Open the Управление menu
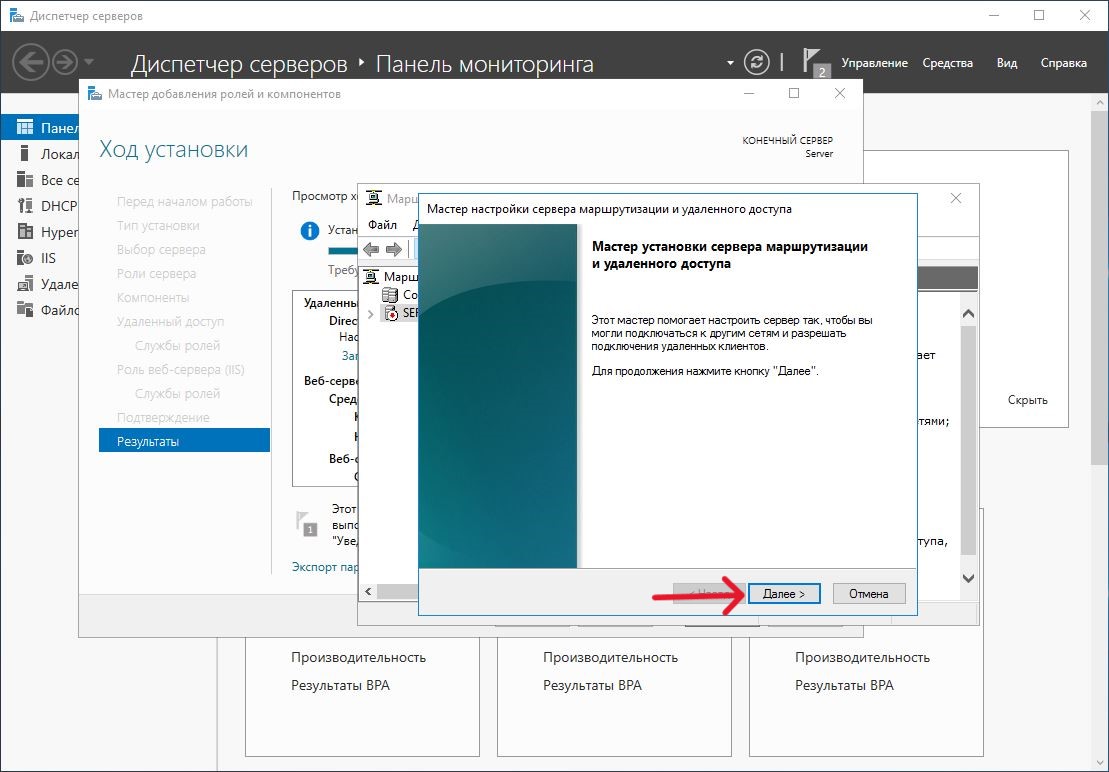 874,63
